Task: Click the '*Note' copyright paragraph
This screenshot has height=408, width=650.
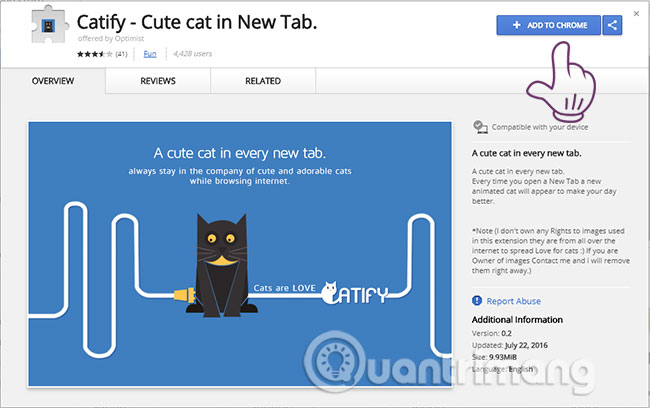Action: coord(551,251)
